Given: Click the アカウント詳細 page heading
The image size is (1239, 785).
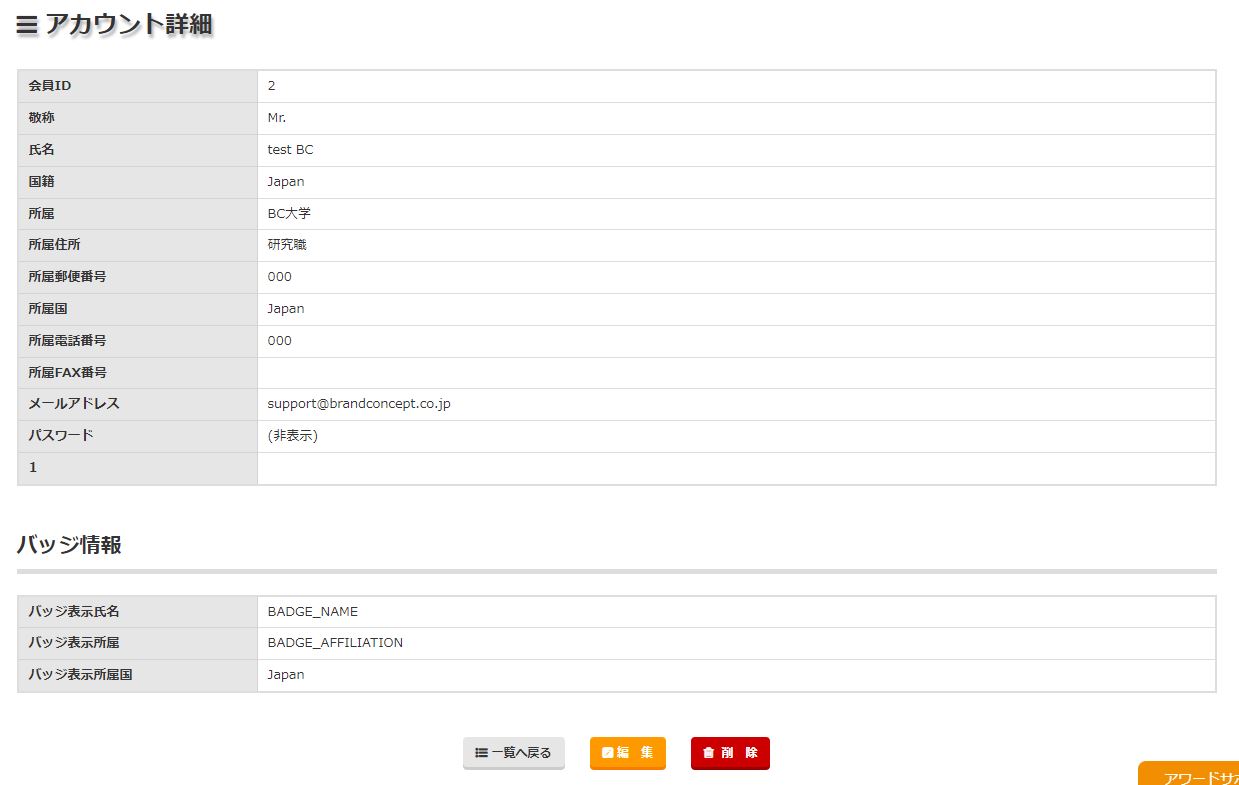Looking at the screenshot, I should pos(128,25).
